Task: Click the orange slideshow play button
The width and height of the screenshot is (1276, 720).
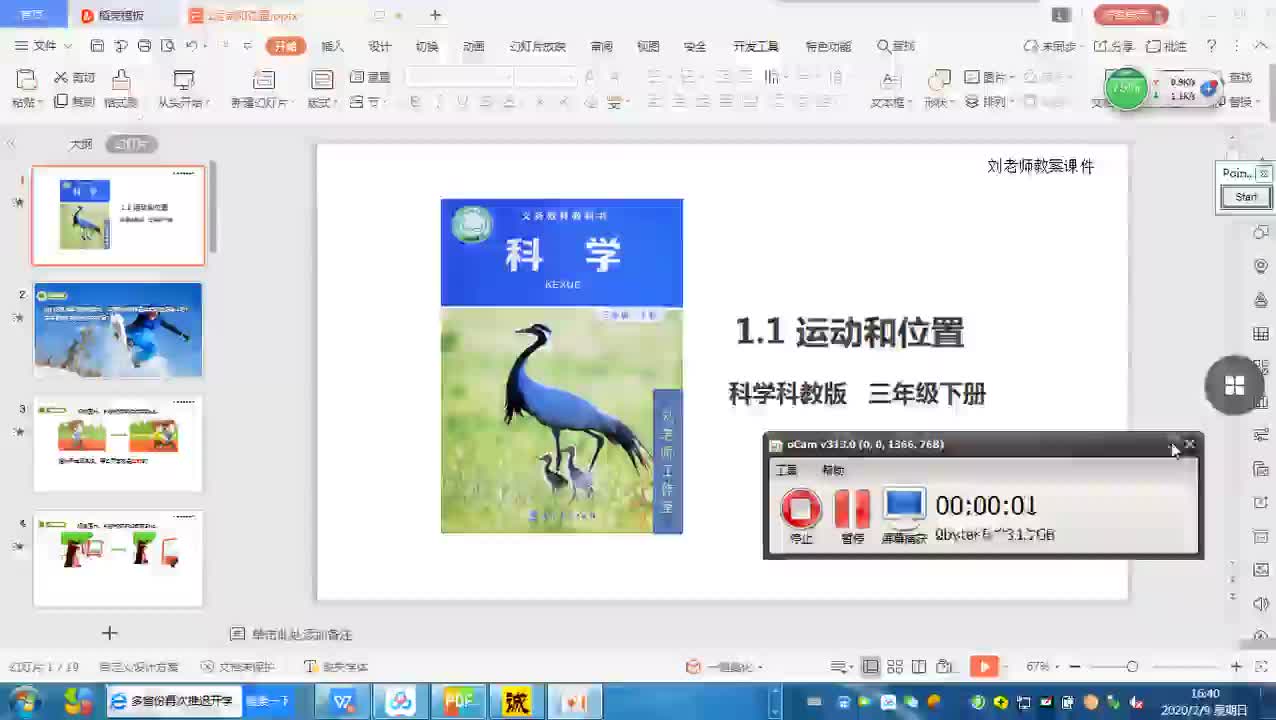Action: click(985, 667)
